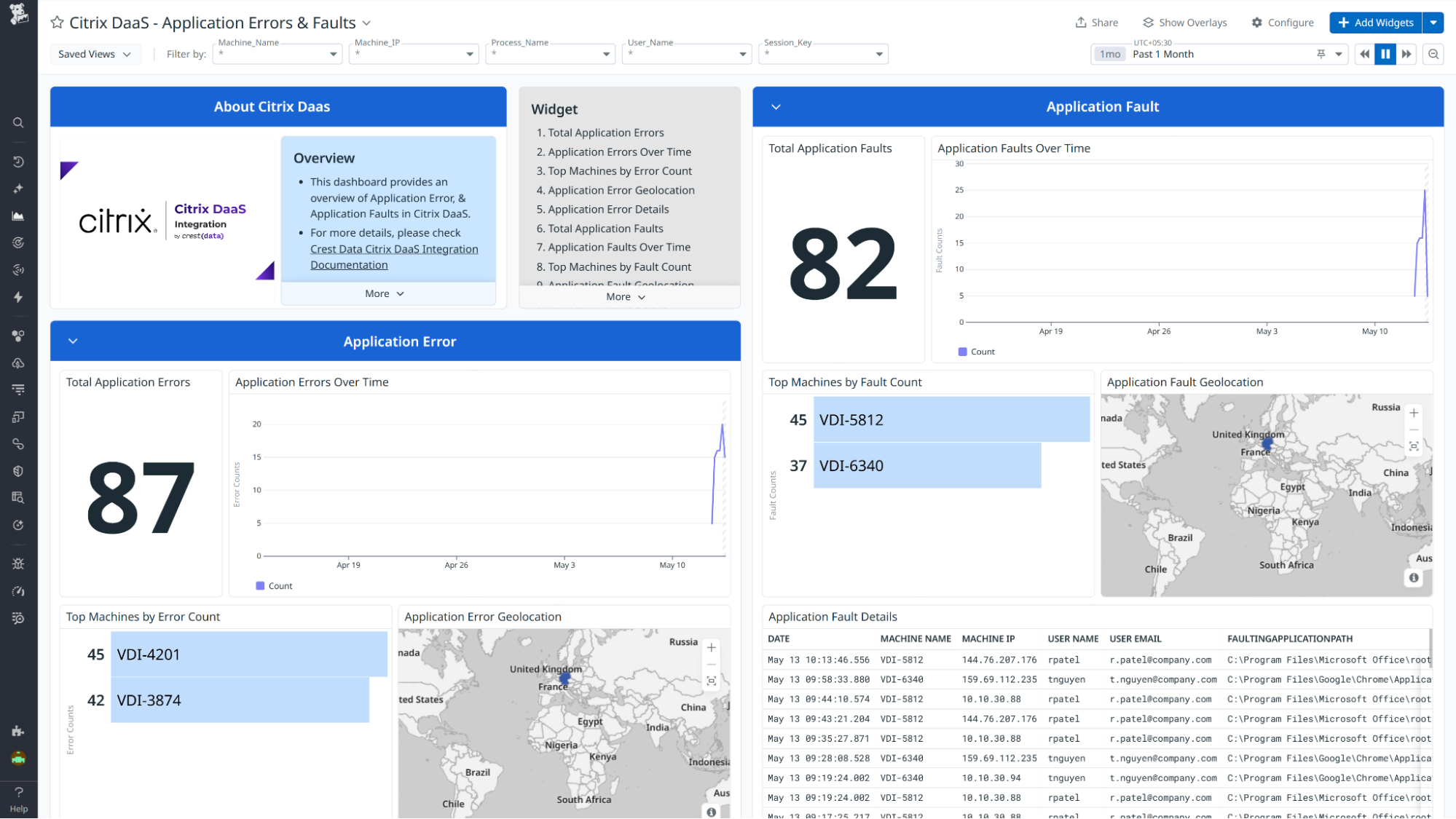Select the VDI-6340 bar in fault count
This screenshot has height=819, width=1456.
927,466
